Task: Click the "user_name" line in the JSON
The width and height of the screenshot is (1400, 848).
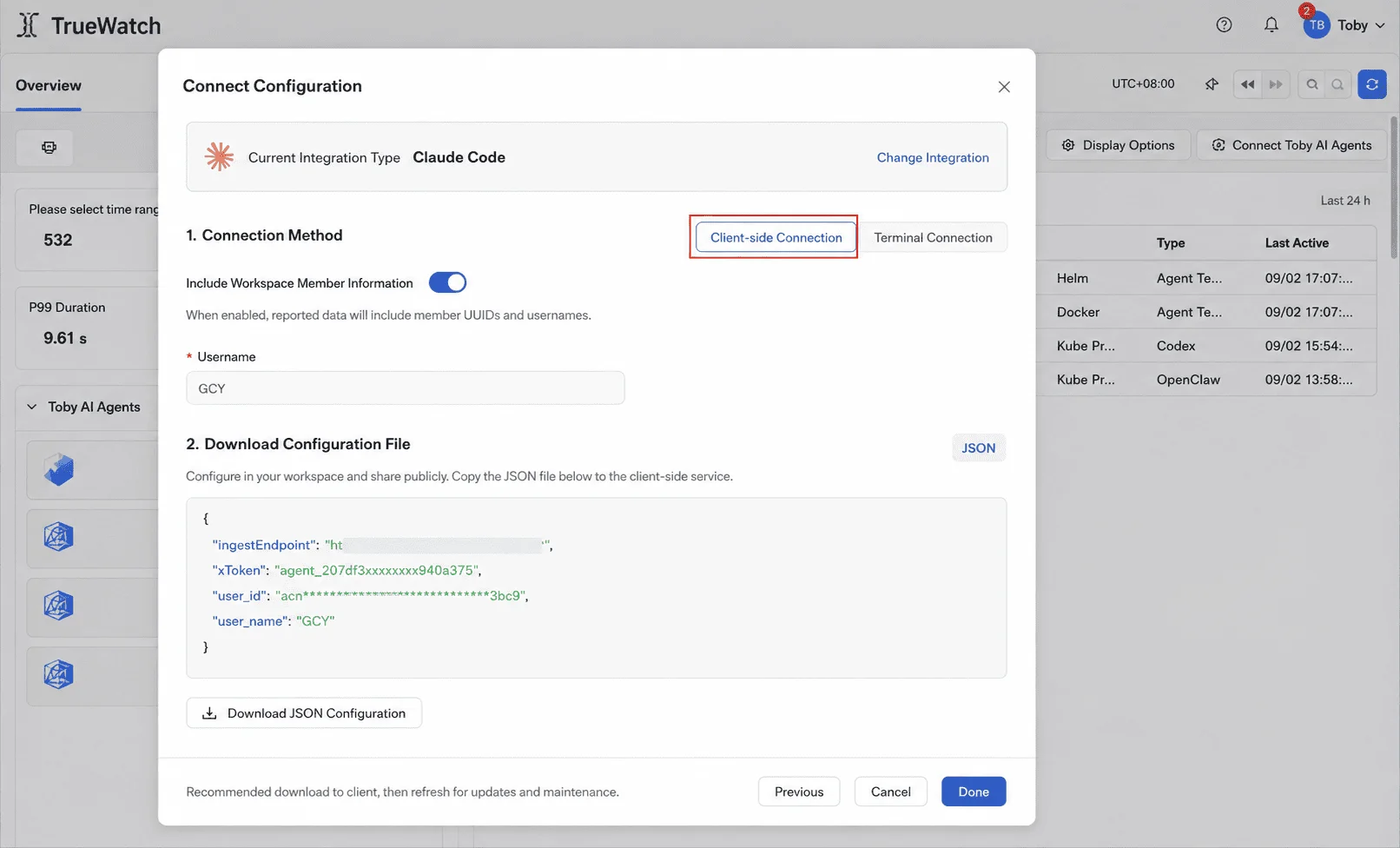Action: click(x=273, y=621)
